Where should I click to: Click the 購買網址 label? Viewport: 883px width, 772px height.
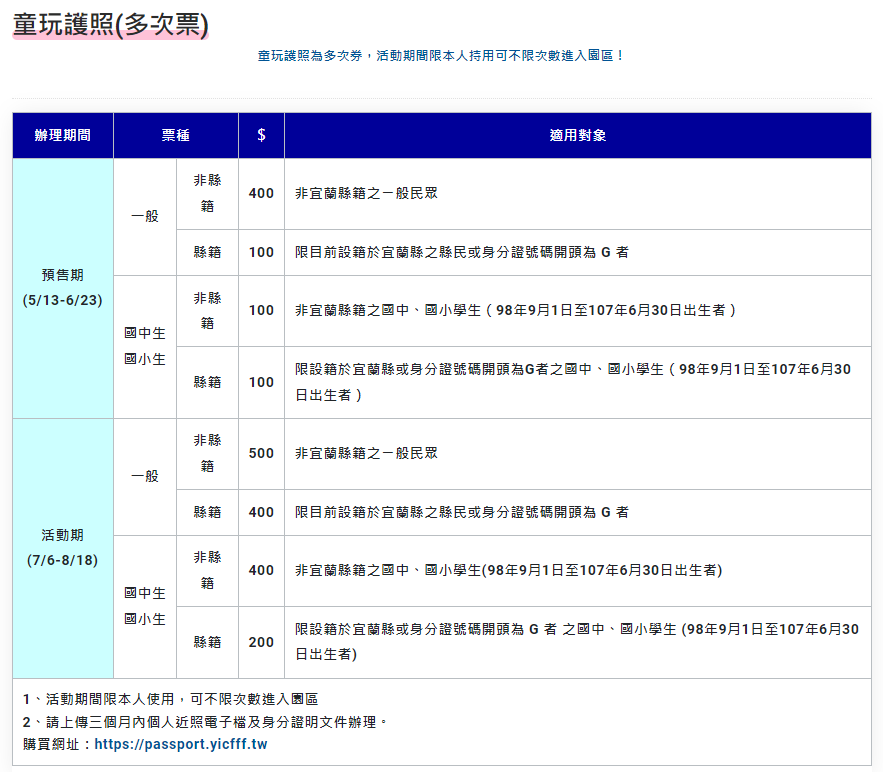click(x=57, y=744)
